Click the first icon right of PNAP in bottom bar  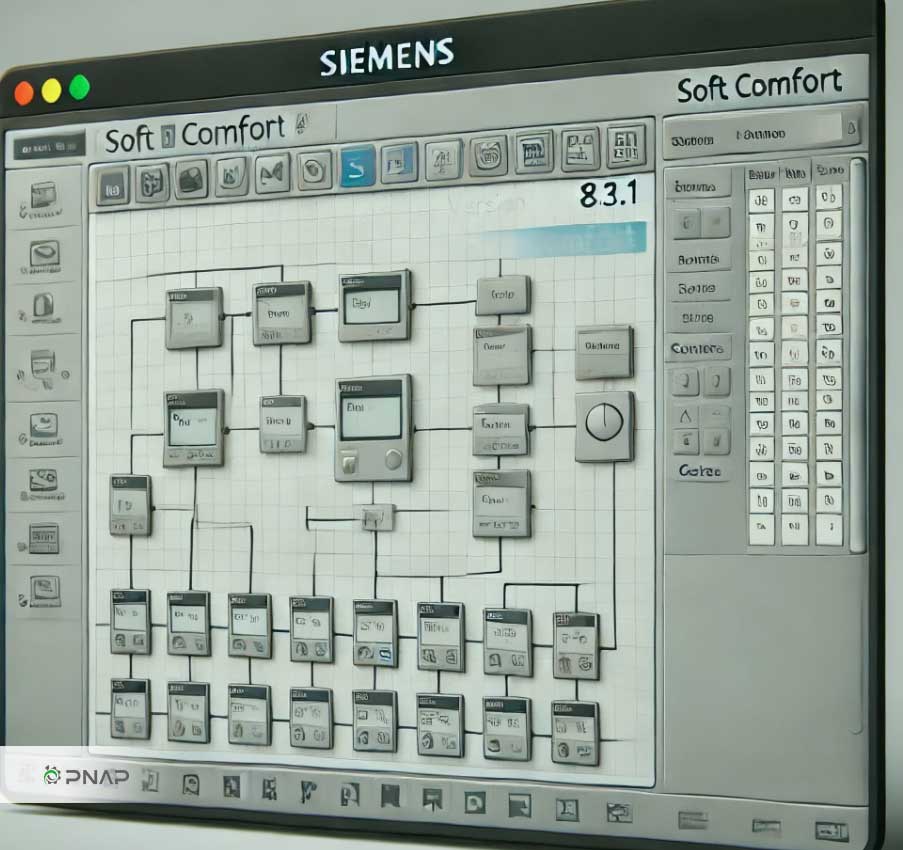[x=150, y=781]
